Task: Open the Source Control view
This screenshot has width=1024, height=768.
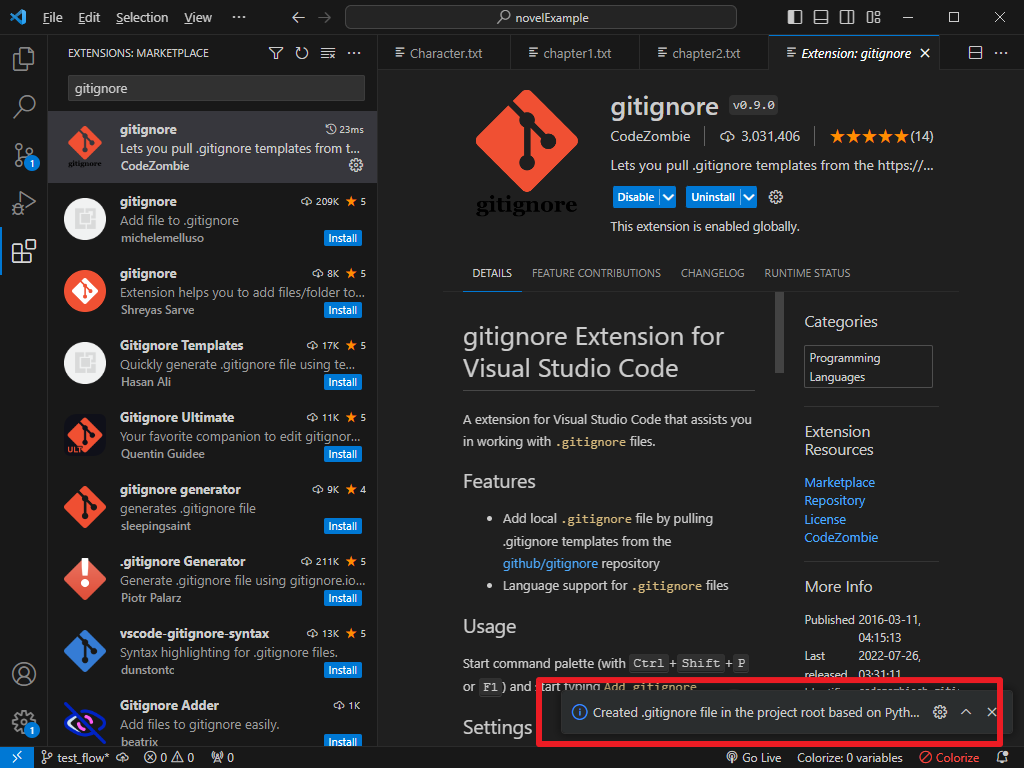Action: pos(24,155)
